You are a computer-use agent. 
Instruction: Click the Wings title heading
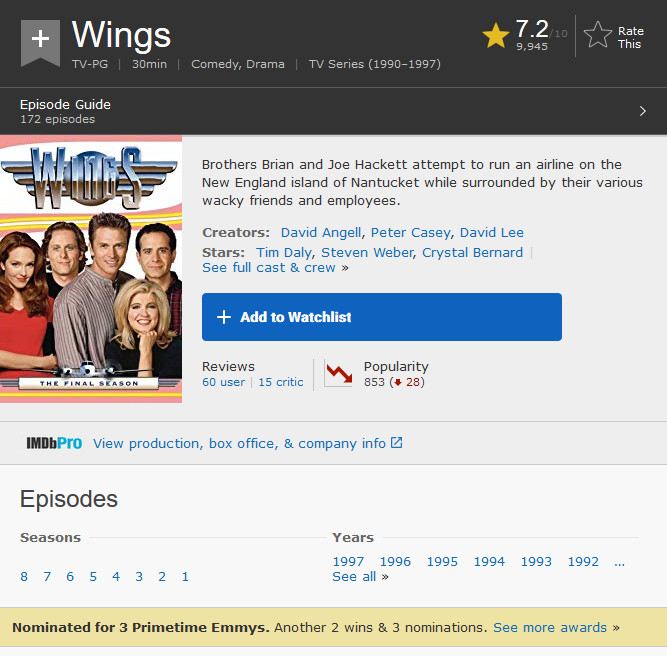click(x=121, y=35)
